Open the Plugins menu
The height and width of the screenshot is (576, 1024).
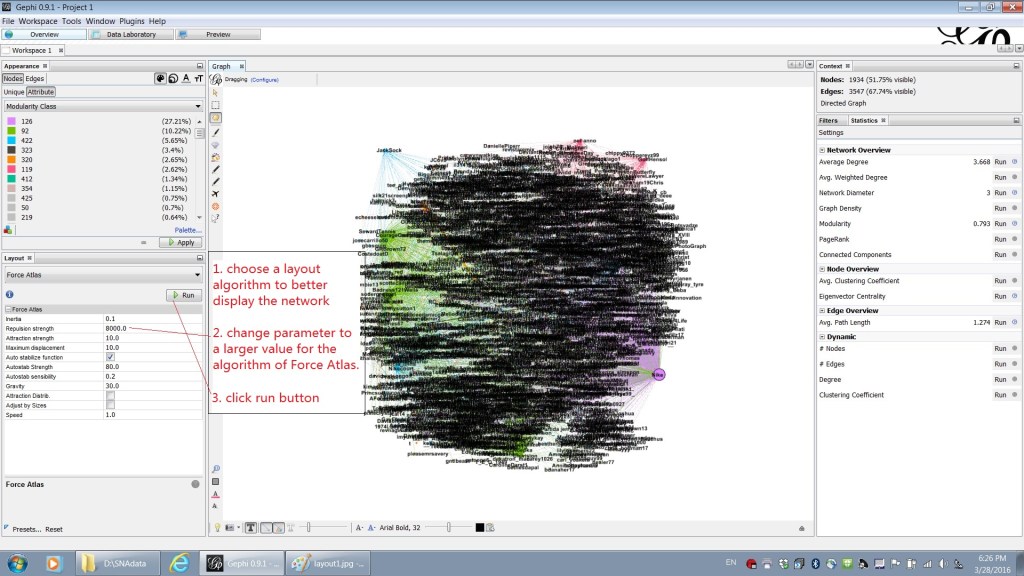coord(132,21)
